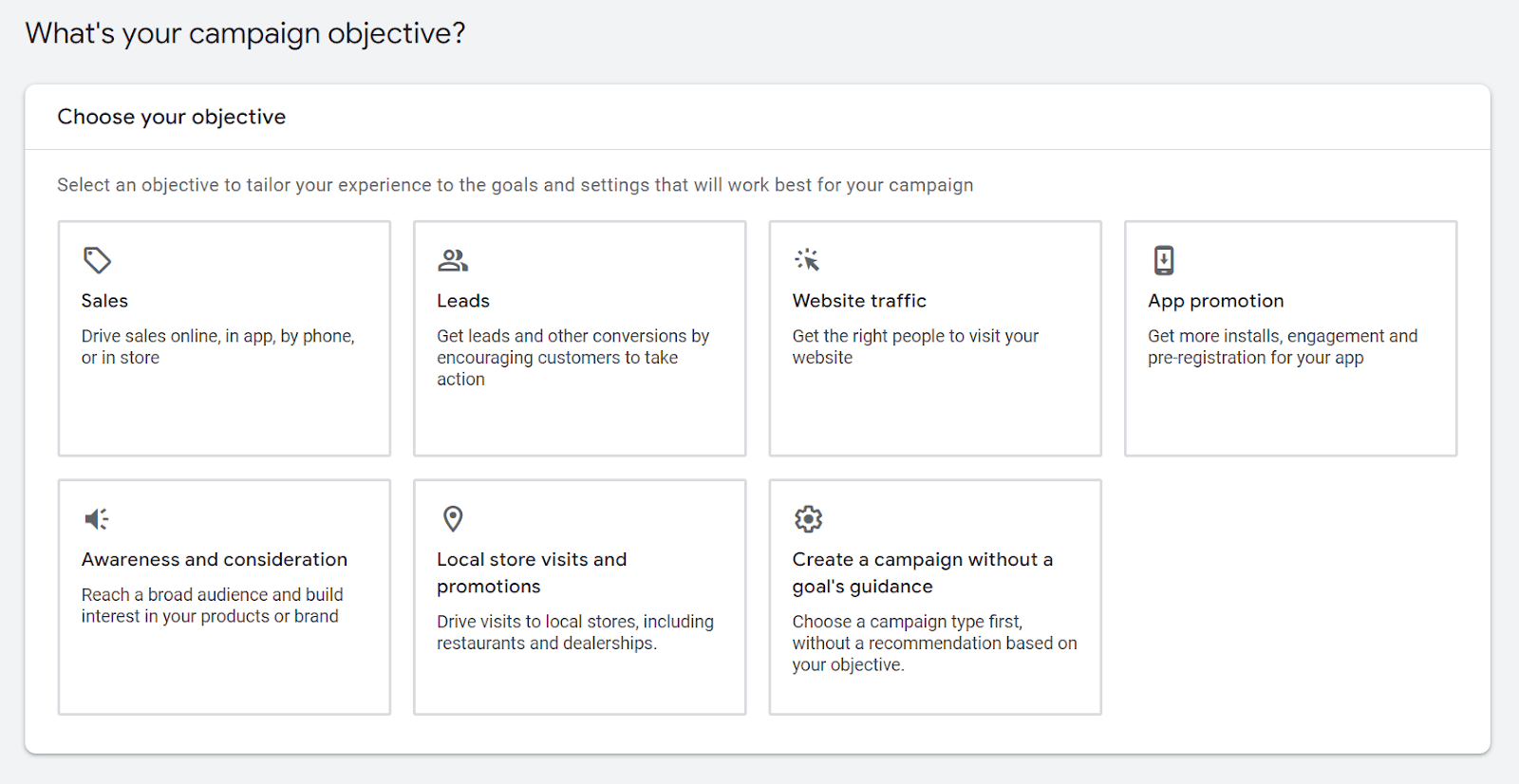The width and height of the screenshot is (1519, 784).
Task: Click the Website traffic card description
Action: click(x=914, y=346)
